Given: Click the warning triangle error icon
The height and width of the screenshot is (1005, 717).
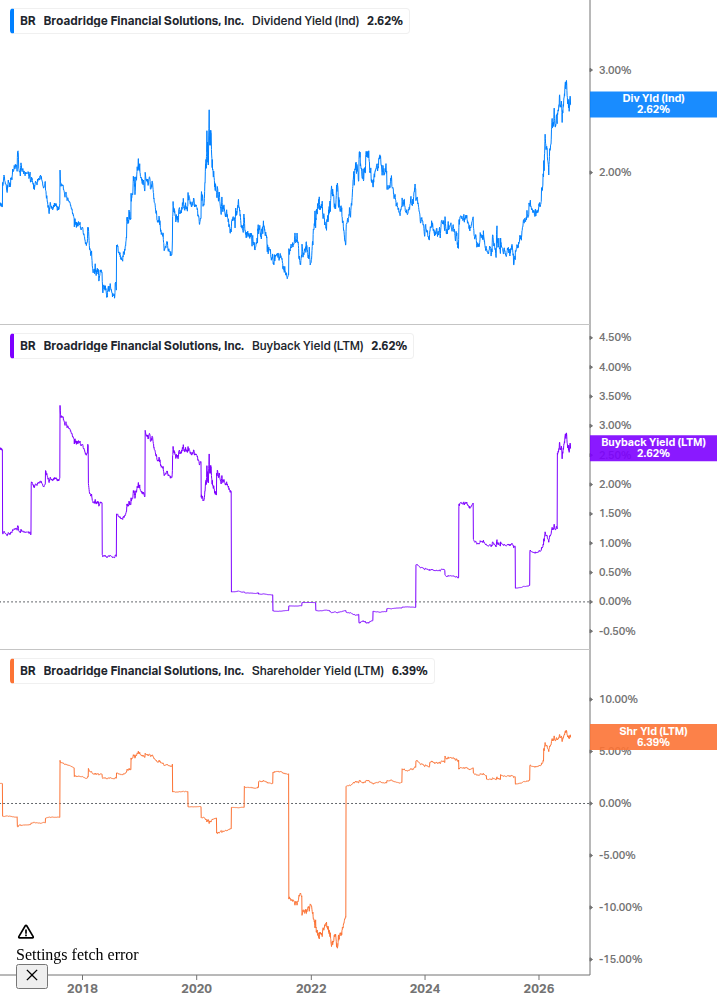Looking at the screenshot, I should pos(26,931).
